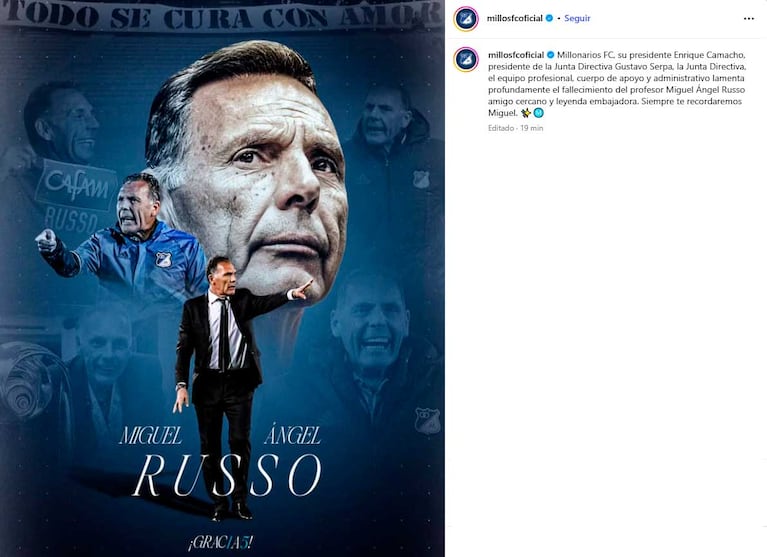Click the 'RUSSO' title text on the poster
Viewport: 767px width, 557px height.
pyautogui.click(x=227, y=475)
